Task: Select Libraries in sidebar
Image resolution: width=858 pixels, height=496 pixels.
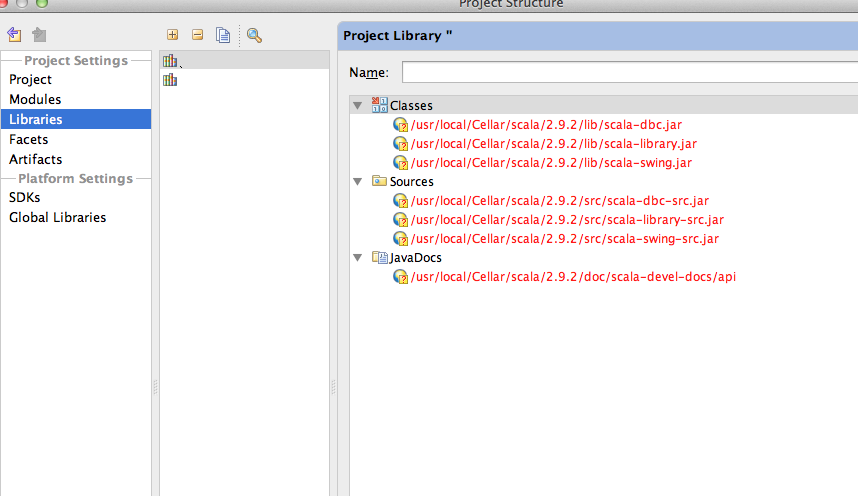Action: [76, 119]
